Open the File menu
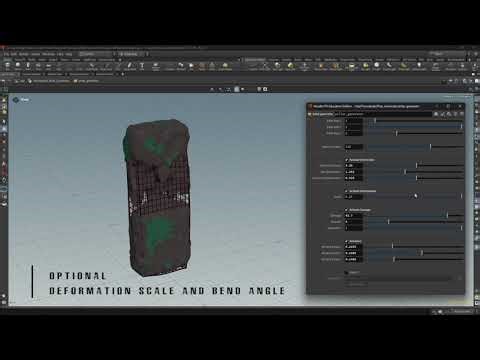This screenshot has height=360, width=480. 6,54
